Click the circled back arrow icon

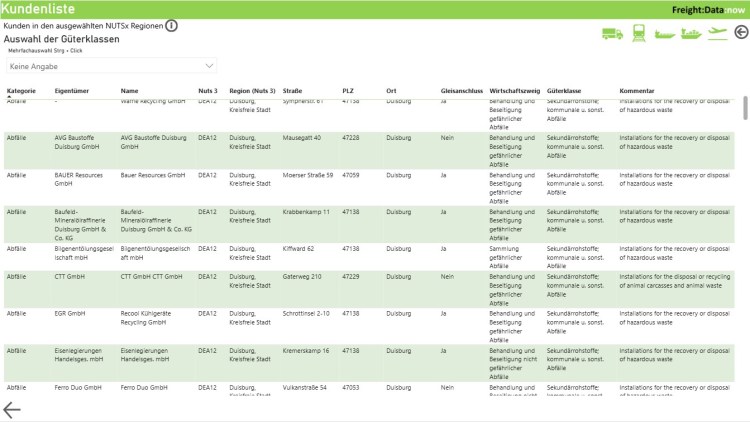click(740, 32)
